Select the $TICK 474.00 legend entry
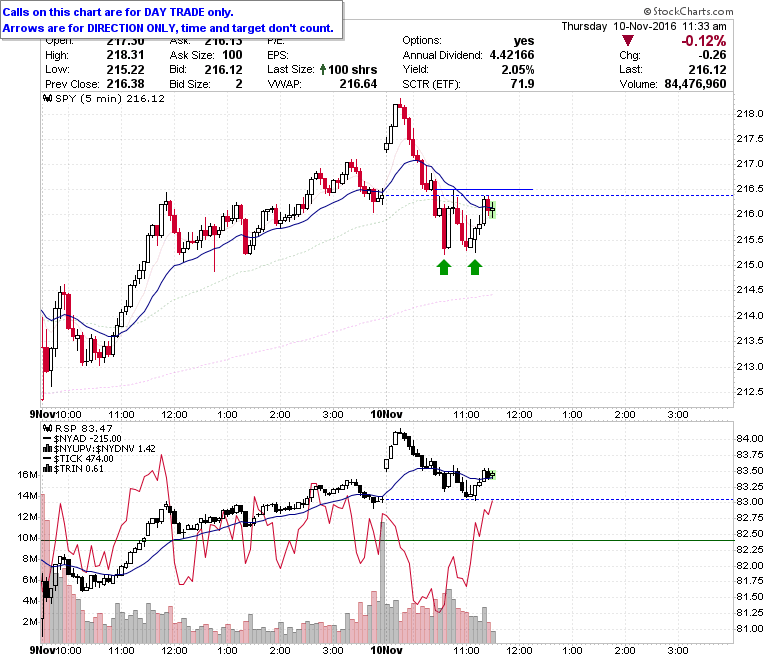 [84, 459]
